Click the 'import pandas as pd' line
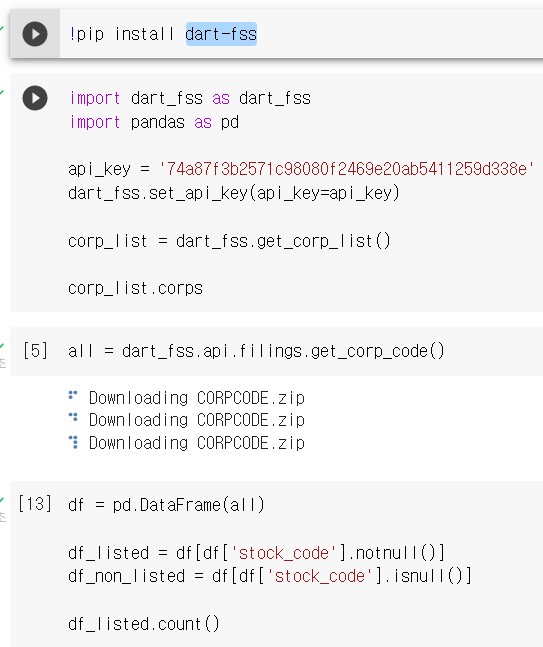Screen dimensions: 543x647 154,123
